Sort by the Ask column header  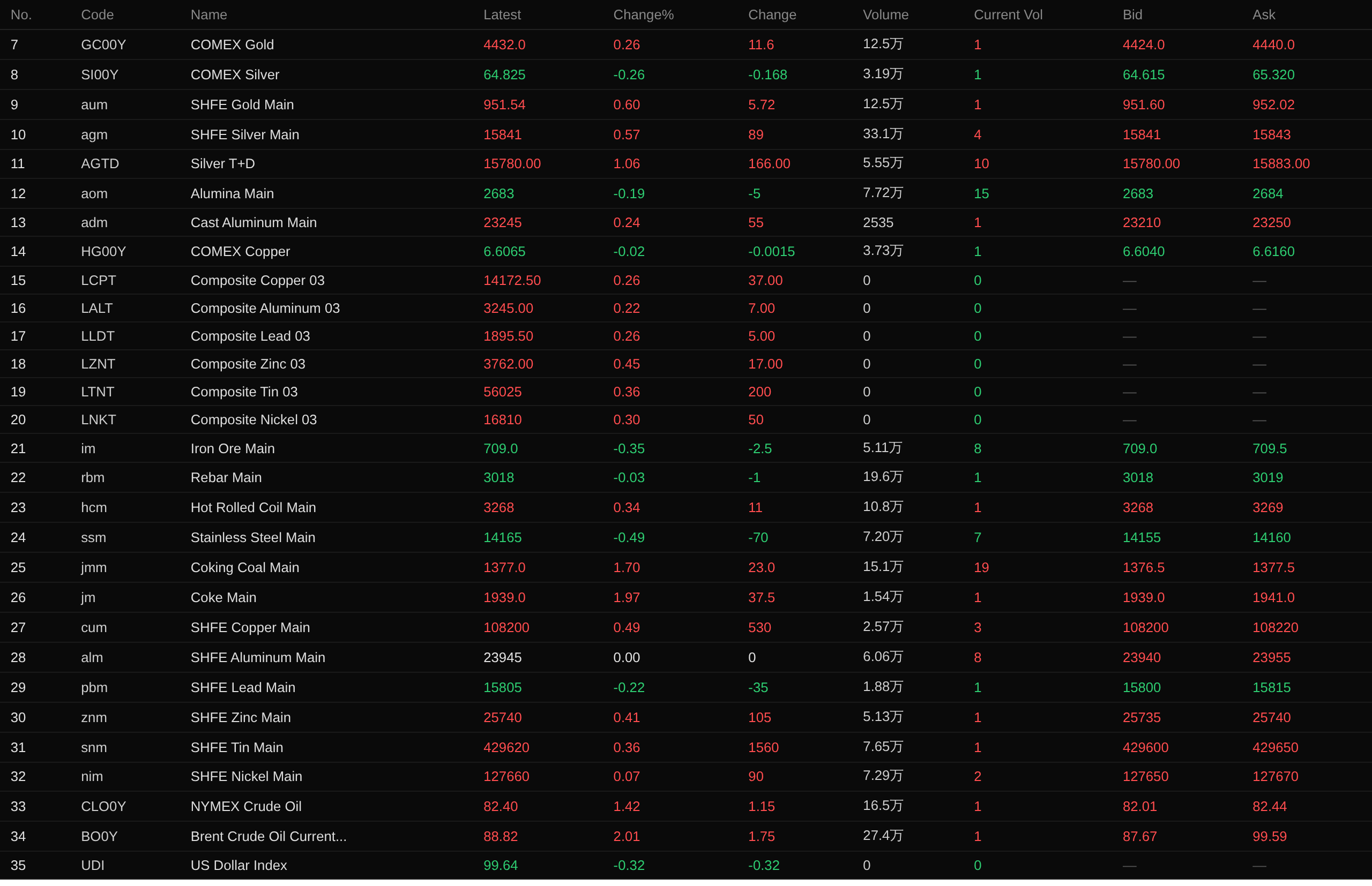tap(1263, 15)
